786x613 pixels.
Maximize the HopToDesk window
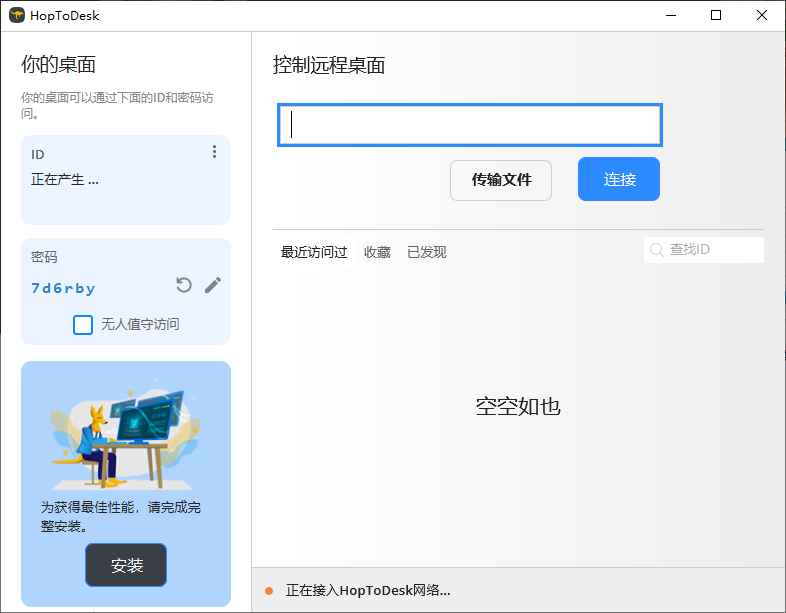pyautogui.click(x=716, y=15)
